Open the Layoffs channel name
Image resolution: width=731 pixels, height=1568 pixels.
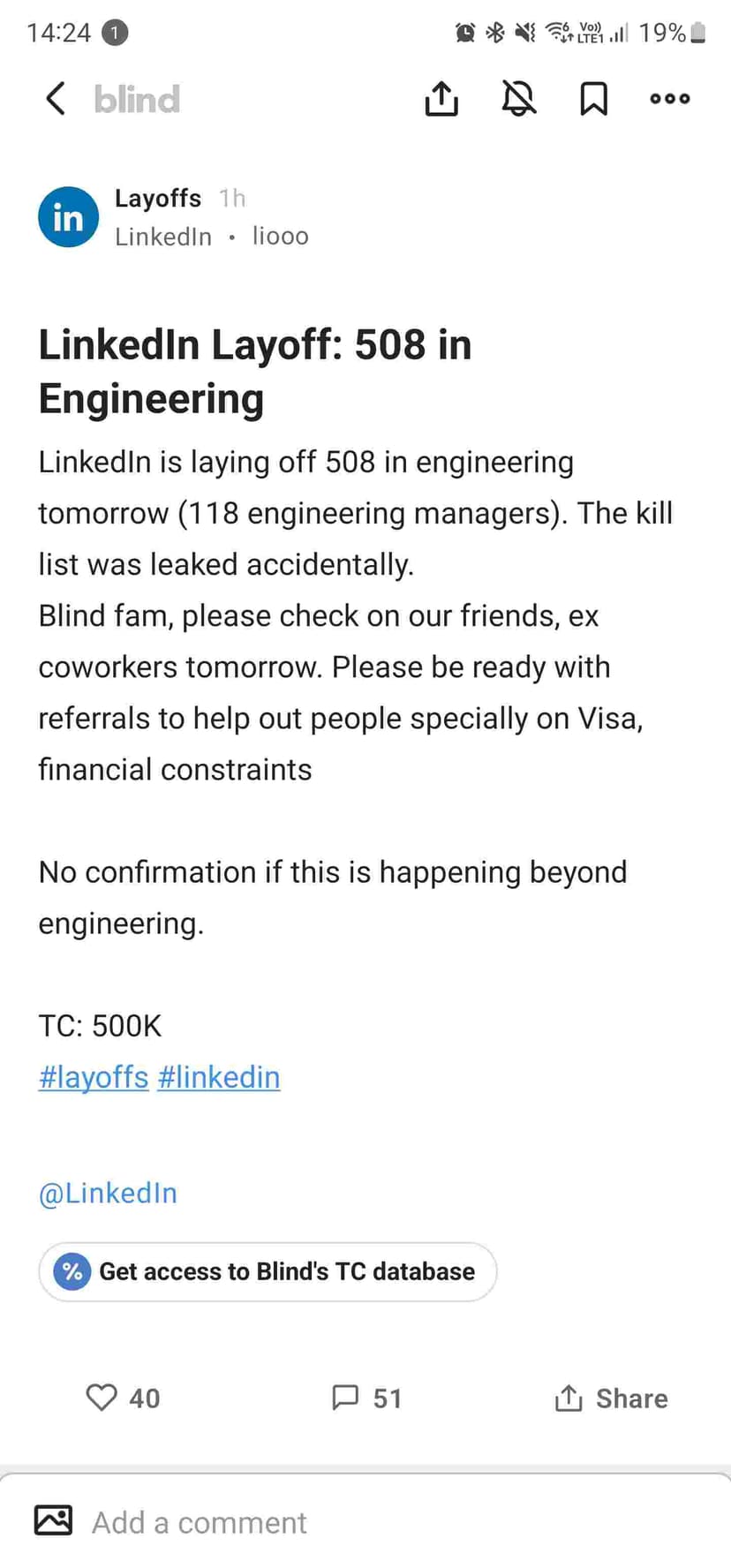(x=158, y=198)
